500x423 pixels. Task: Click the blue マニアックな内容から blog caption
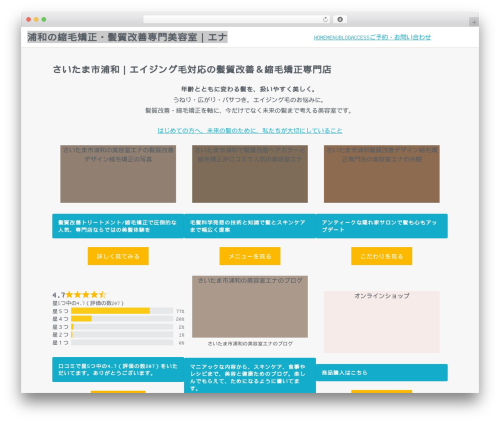click(x=250, y=375)
